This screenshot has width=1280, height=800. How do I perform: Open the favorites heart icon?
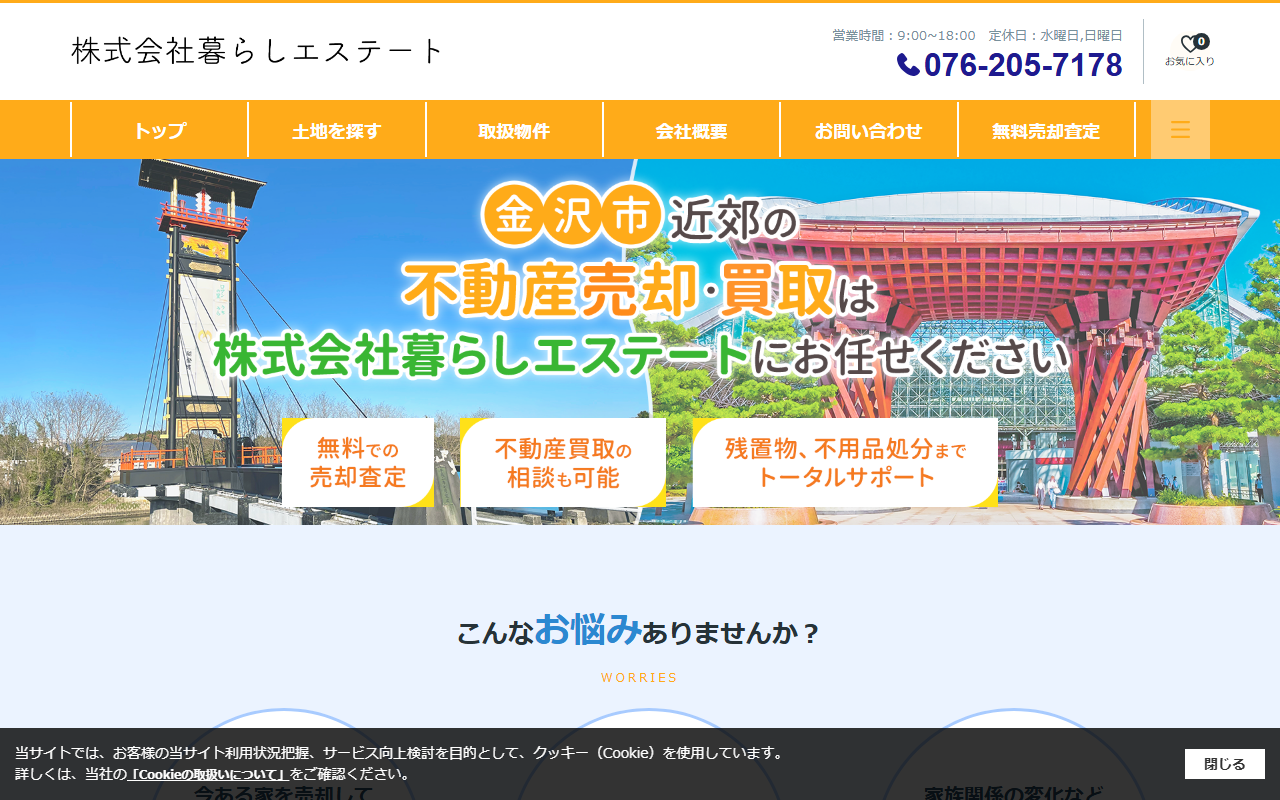[1189, 44]
